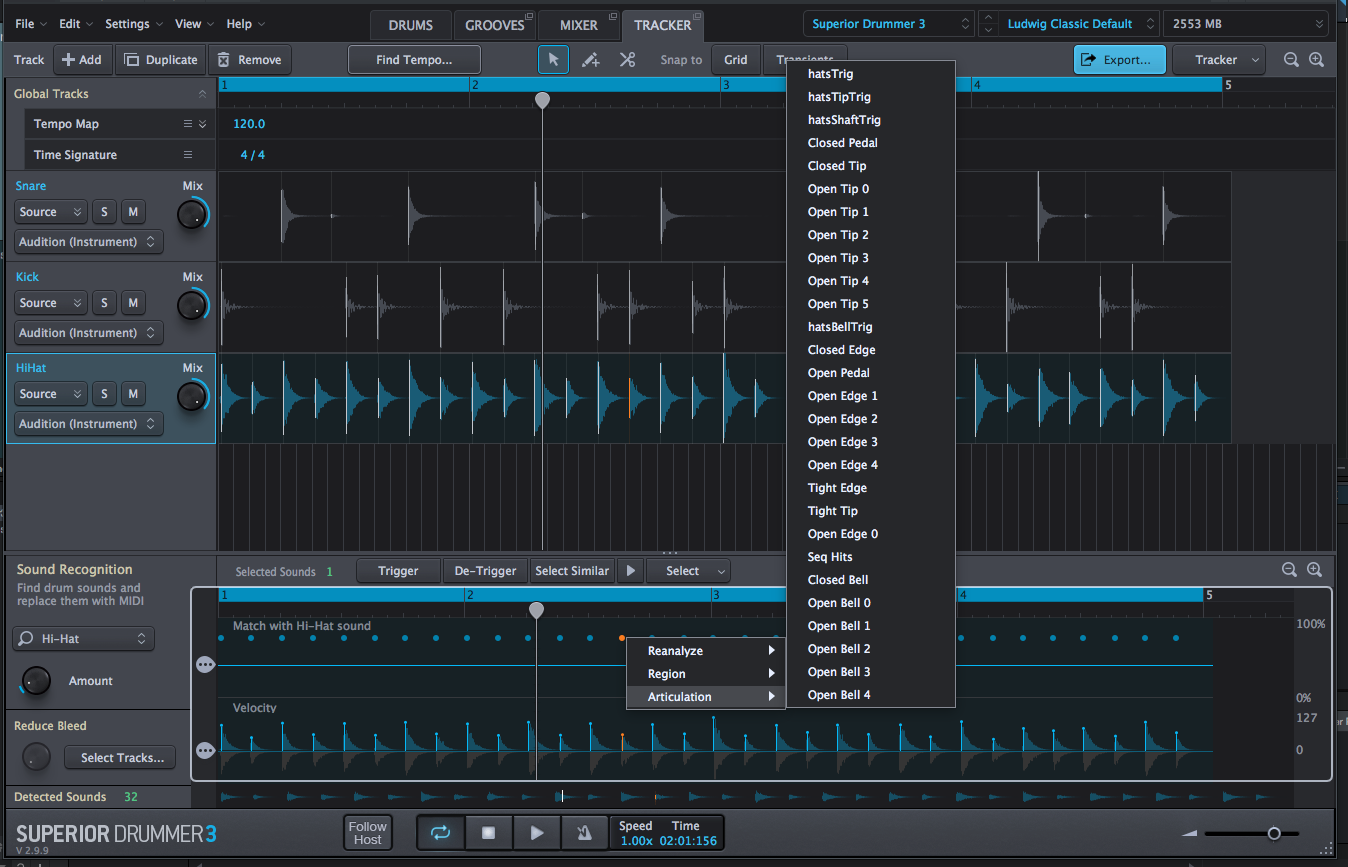This screenshot has height=867, width=1348.
Task: Activate the pencil draw tool
Action: pyautogui.click(x=590, y=59)
